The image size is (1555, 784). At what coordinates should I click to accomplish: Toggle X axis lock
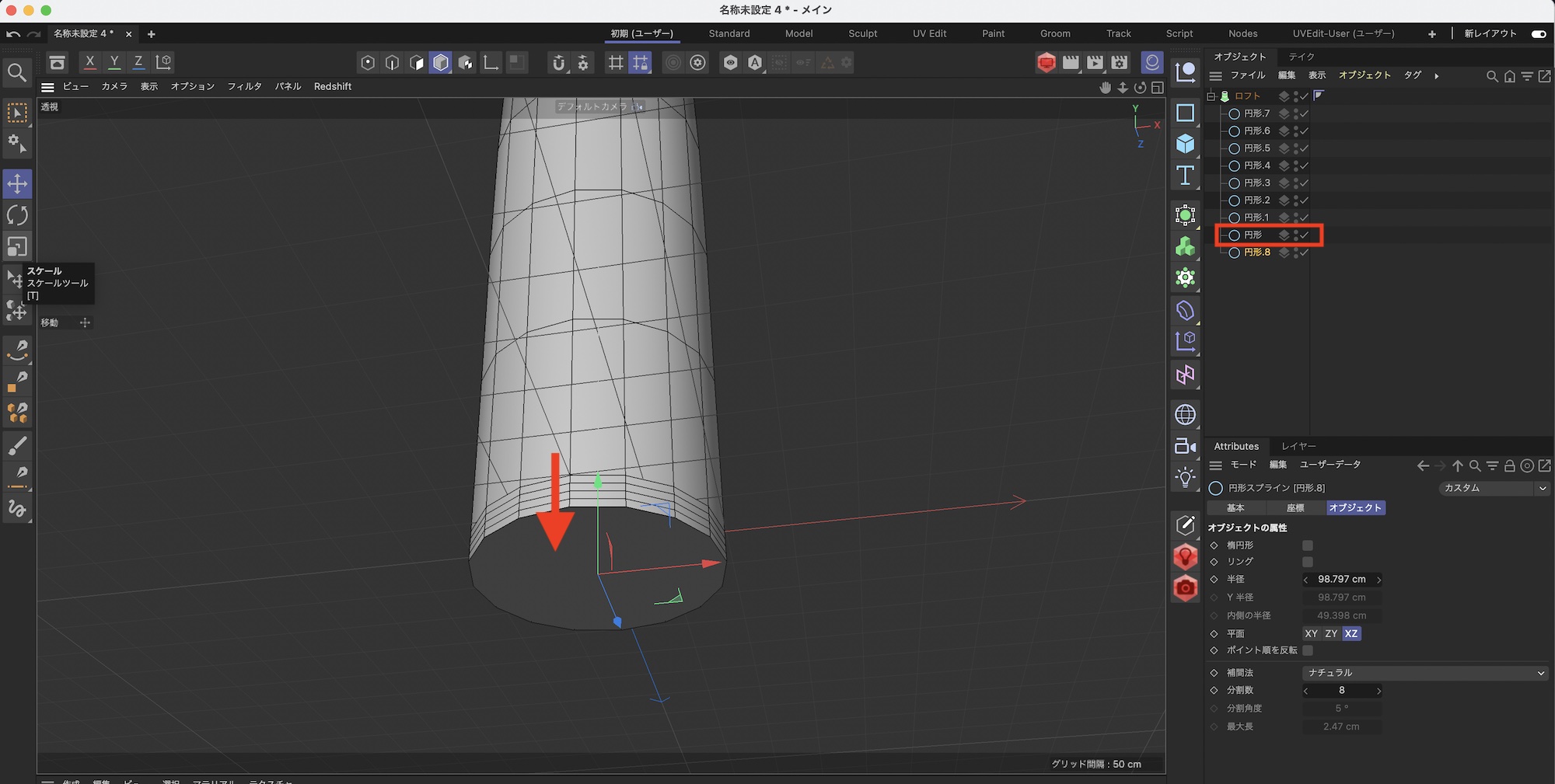[90, 62]
